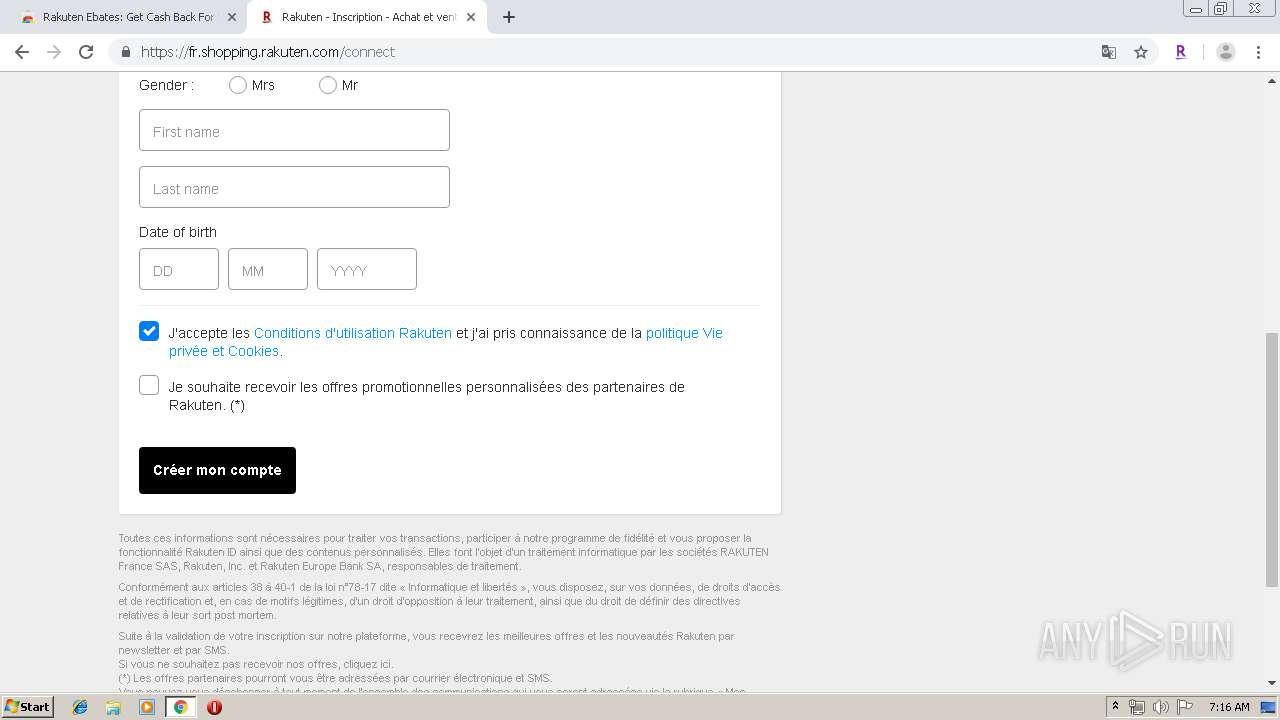This screenshot has width=1280, height=720.
Task: Click the Créer mon compte button
Action: [x=217, y=470]
